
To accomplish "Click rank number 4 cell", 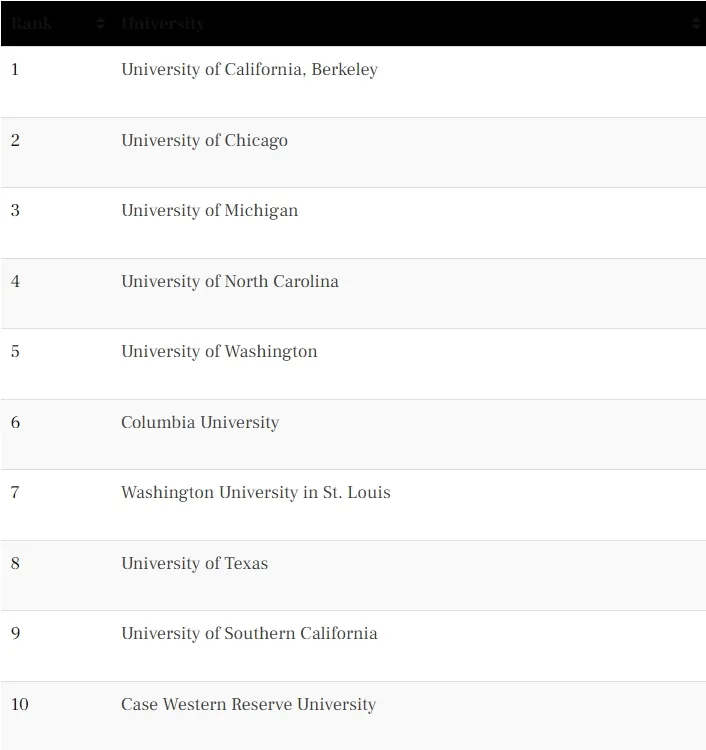I will coord(15,281).
